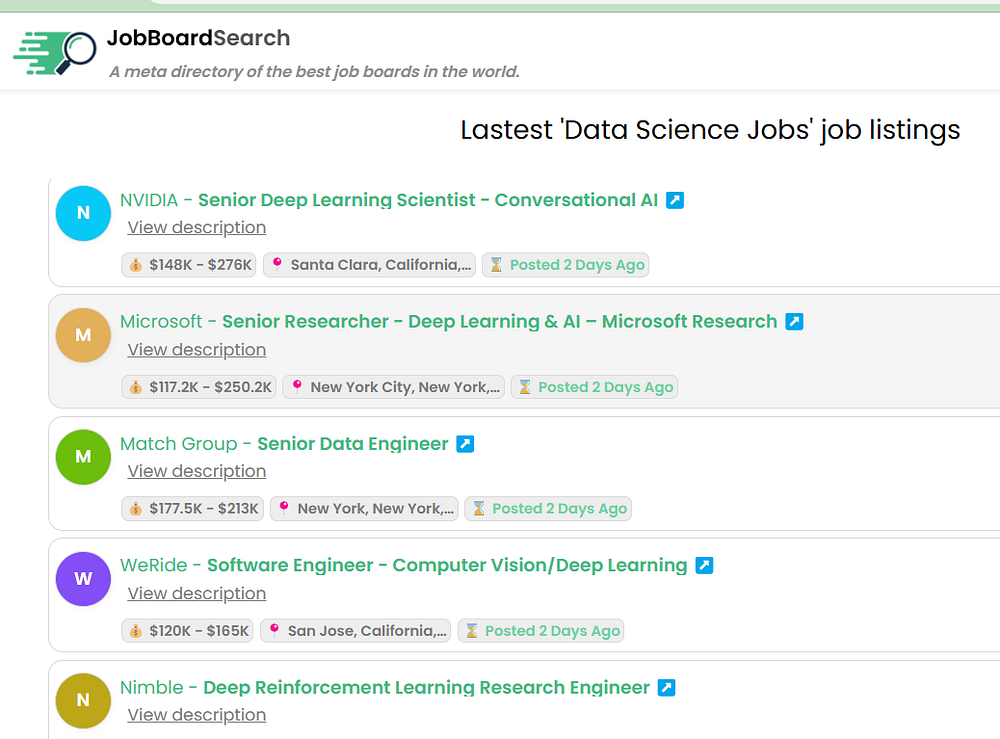Expand View description for Match Group listing
1000x739 pixels.
197,472
